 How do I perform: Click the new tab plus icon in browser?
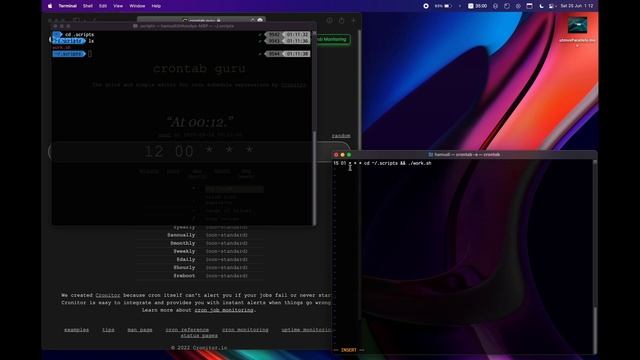(353, 20)
